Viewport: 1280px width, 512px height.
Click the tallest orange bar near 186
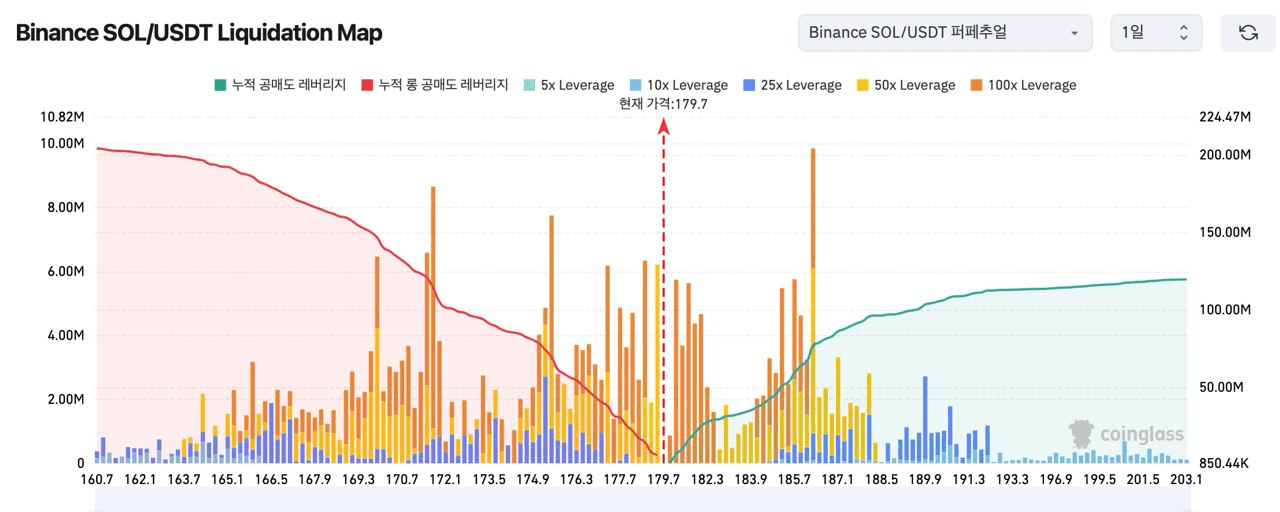[x=813, y=210]
